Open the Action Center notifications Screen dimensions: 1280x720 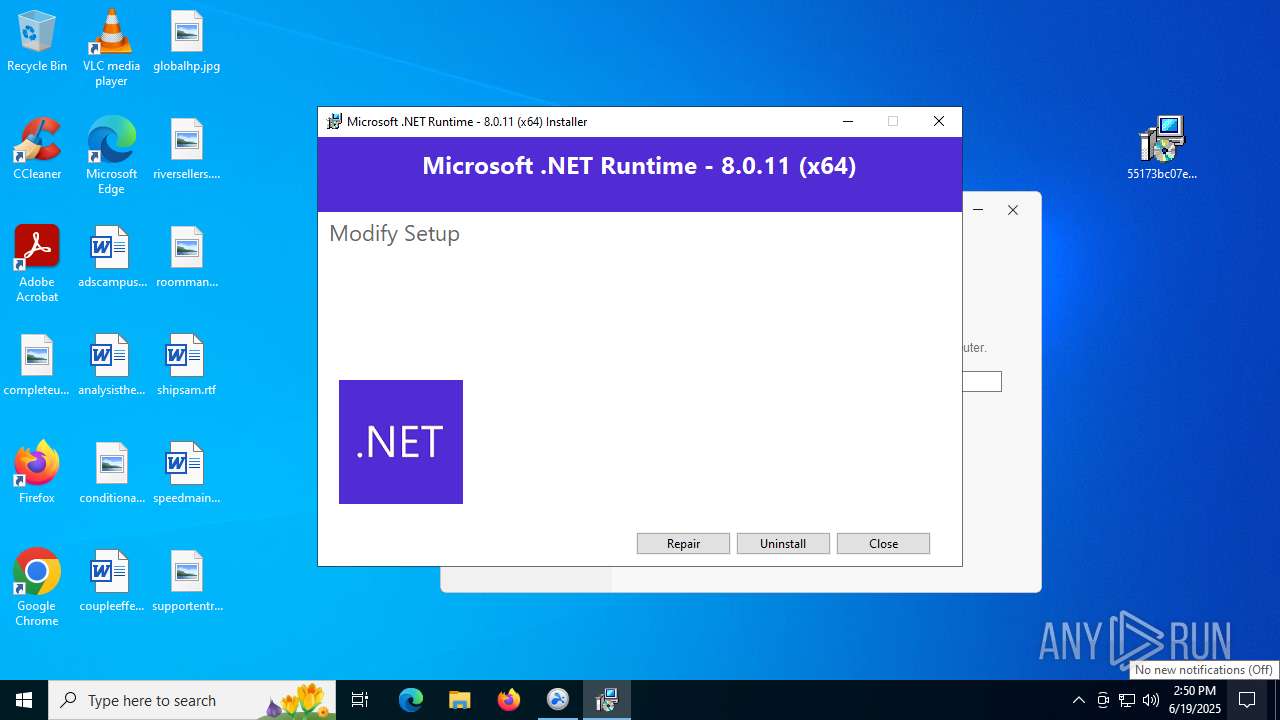pos(1247,700)
